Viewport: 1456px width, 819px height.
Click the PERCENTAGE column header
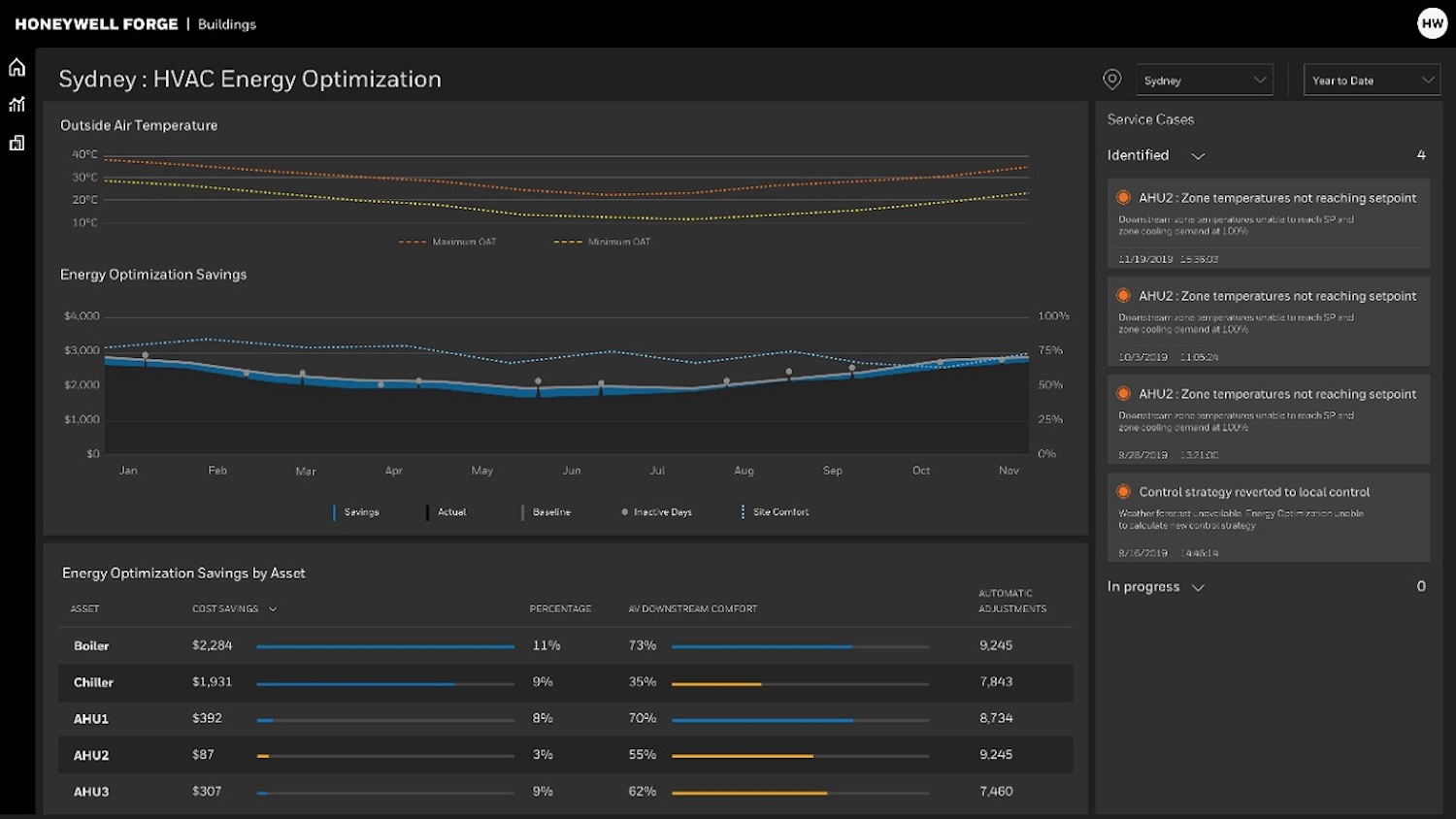560,609
